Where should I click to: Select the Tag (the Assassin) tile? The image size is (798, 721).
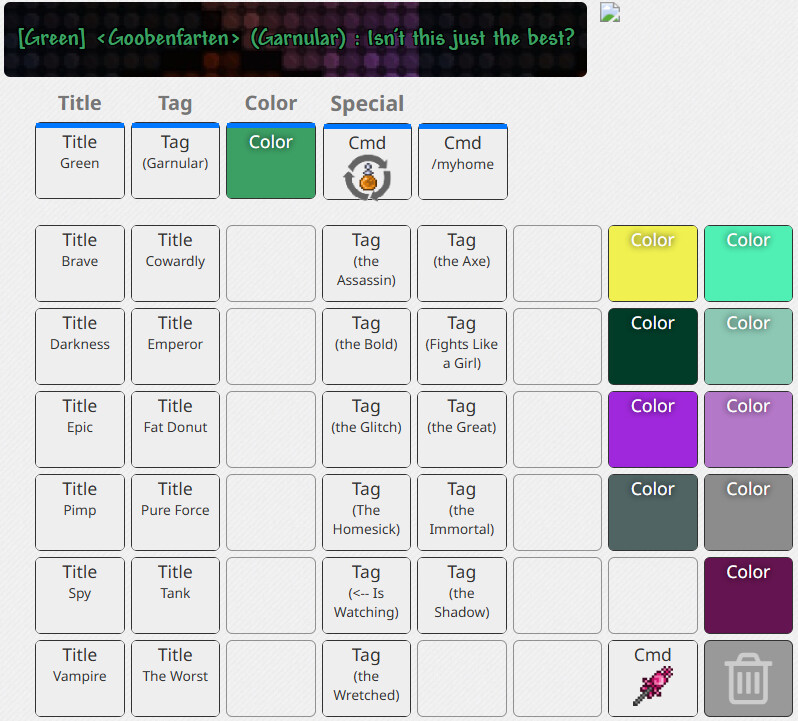[366, 264]
